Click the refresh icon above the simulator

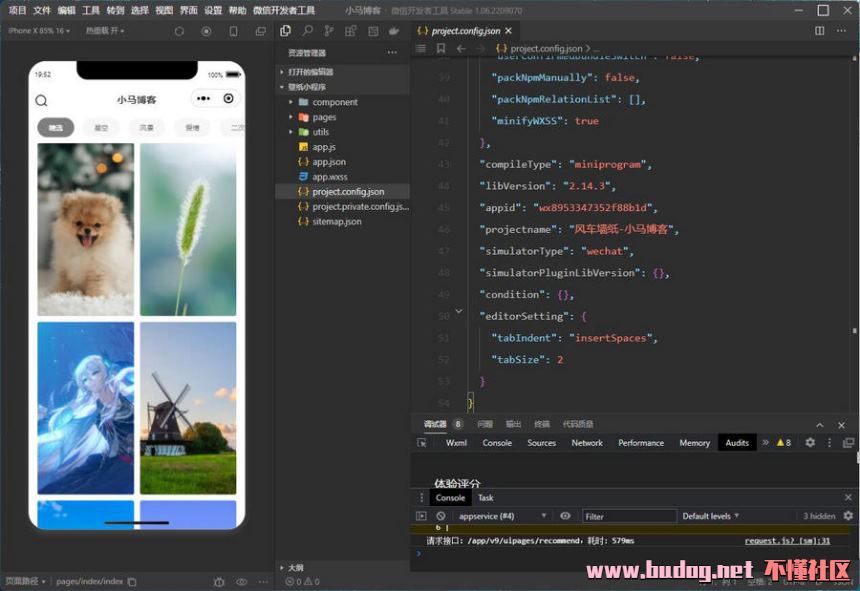pos(179,31)
